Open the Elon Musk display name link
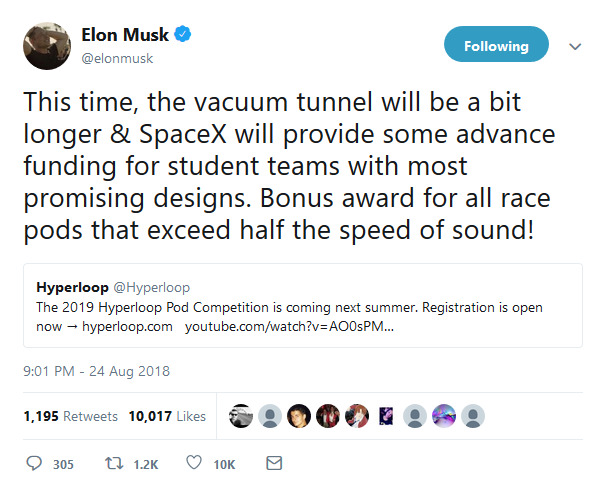Image resolution: width=603 pixels, height=488 pixels. coord(125,35)
